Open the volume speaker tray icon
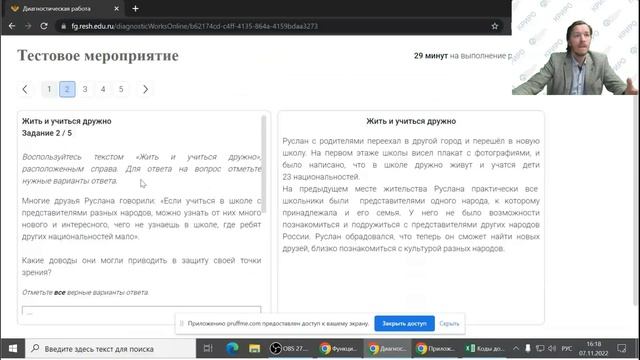 pos(552,349)
